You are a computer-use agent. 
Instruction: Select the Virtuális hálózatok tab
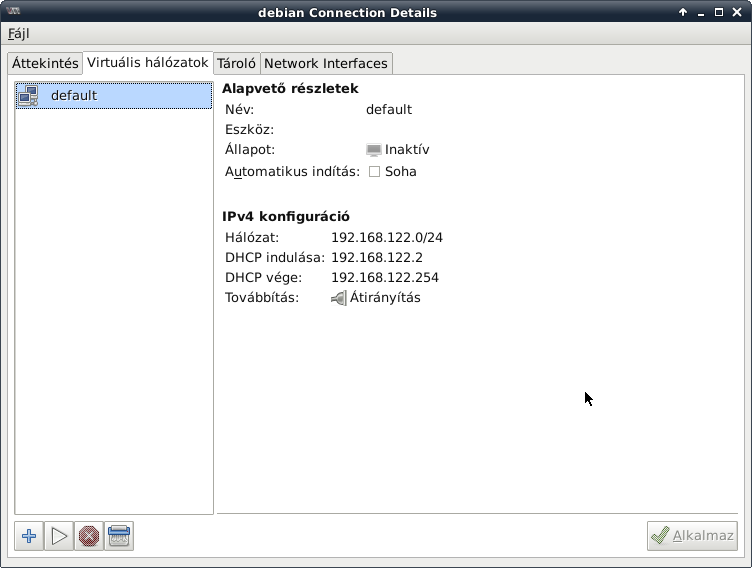(x=148, y=62)
